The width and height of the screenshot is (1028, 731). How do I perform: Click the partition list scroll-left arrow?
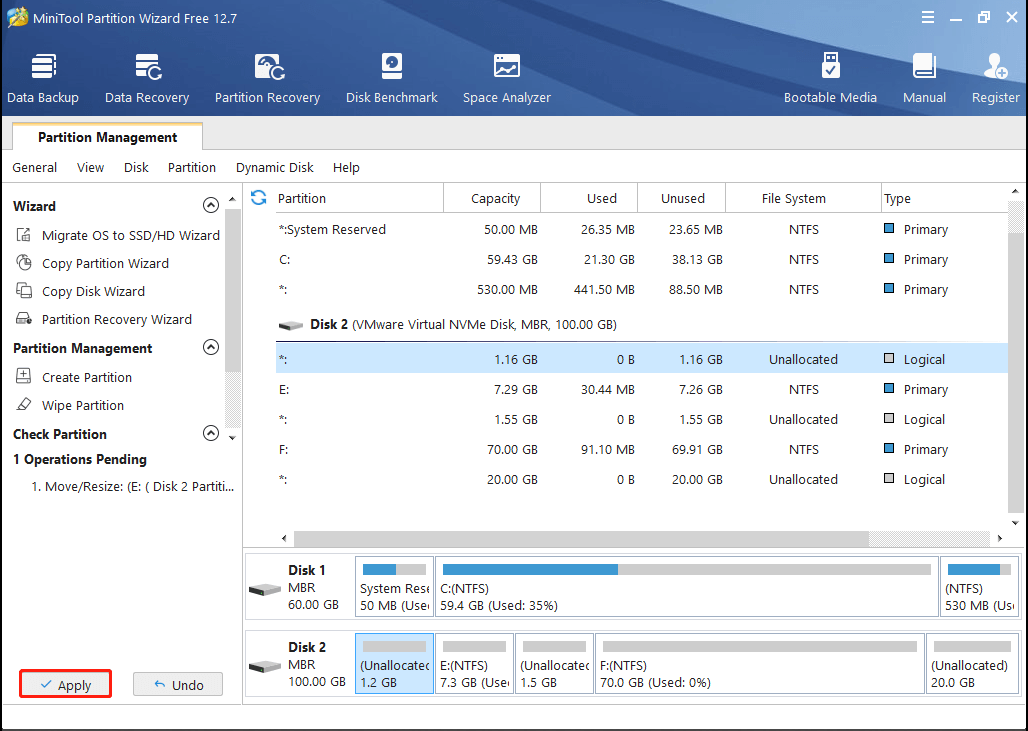click(x=284, y=538)
